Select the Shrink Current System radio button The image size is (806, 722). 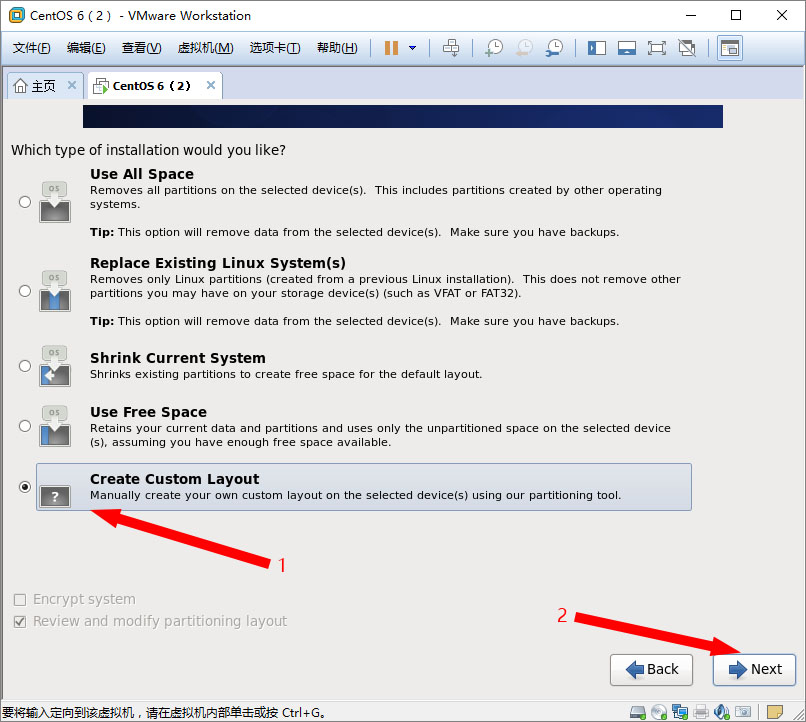[25, 366]
